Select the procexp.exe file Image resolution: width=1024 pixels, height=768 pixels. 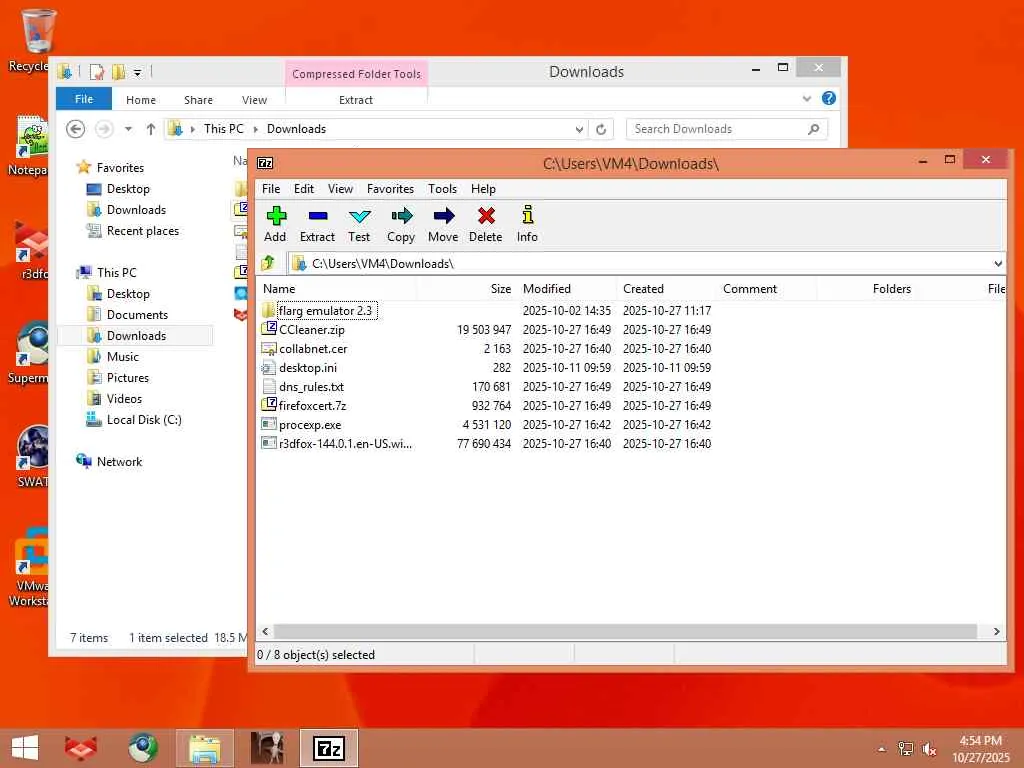[x=310, y=424]
